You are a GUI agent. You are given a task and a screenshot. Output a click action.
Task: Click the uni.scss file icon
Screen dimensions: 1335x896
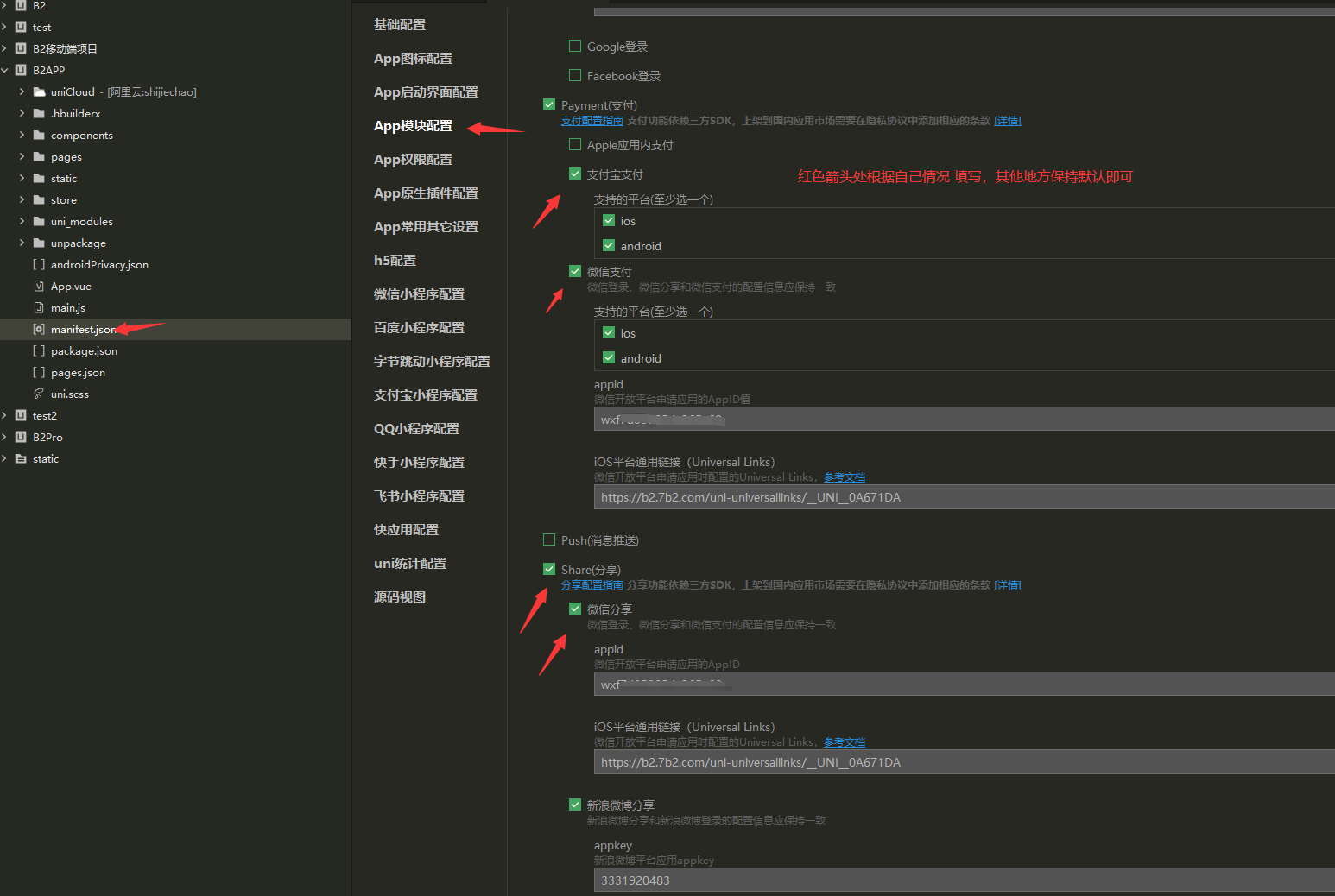[x=39, y=394]
